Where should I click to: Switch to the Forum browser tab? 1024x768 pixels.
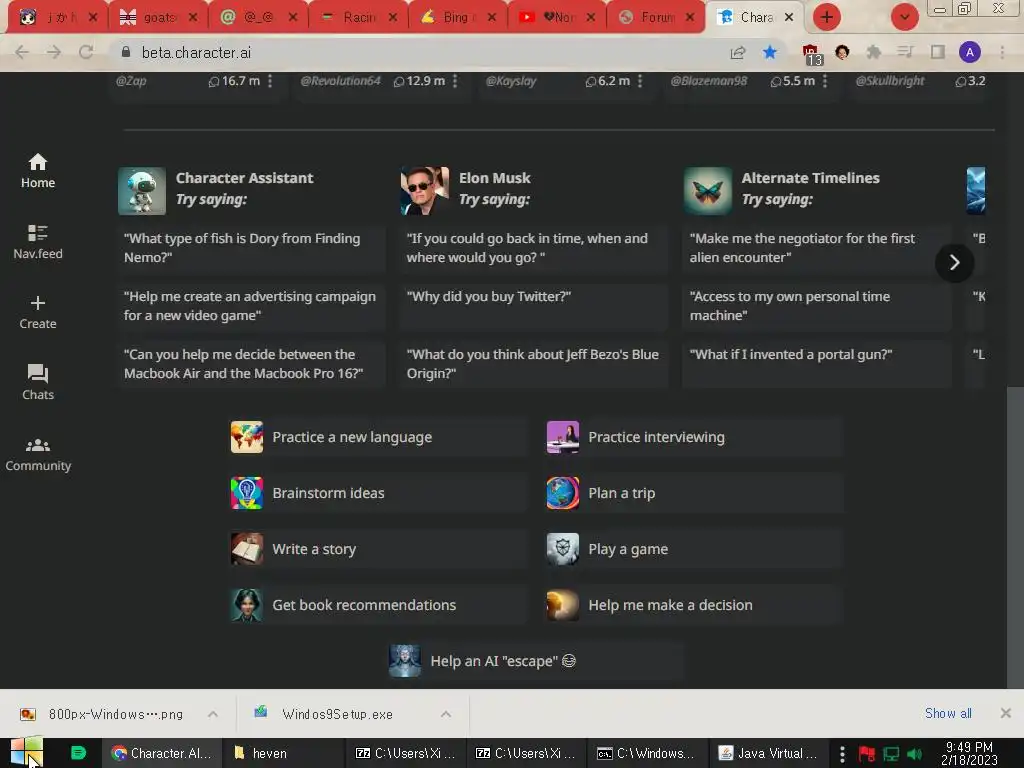pos(656,18)
